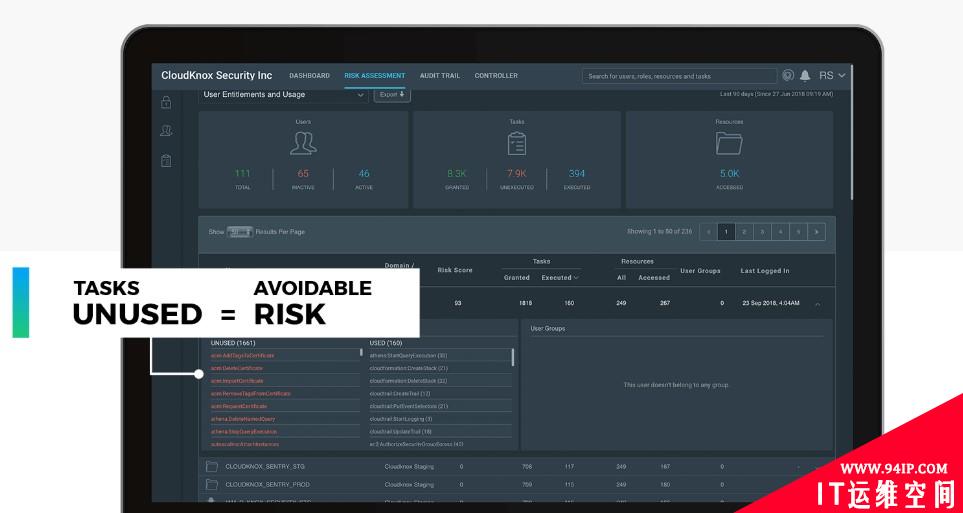Open the CLOUDKNOX_SENTRY_PROD row name
This screenshot has width=963, height=513.
click(268, 485)
